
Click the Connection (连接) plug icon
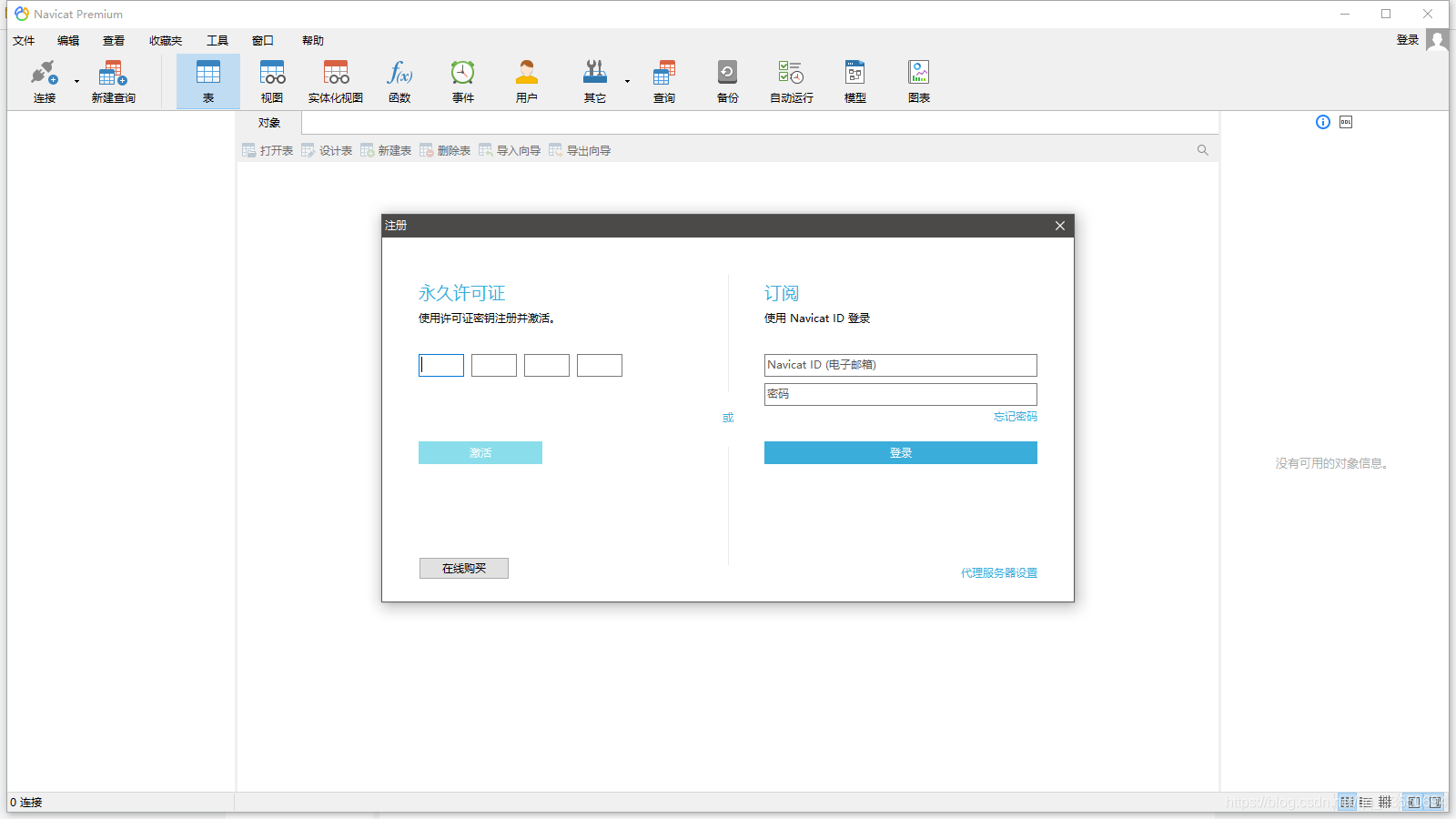[44, 73]
